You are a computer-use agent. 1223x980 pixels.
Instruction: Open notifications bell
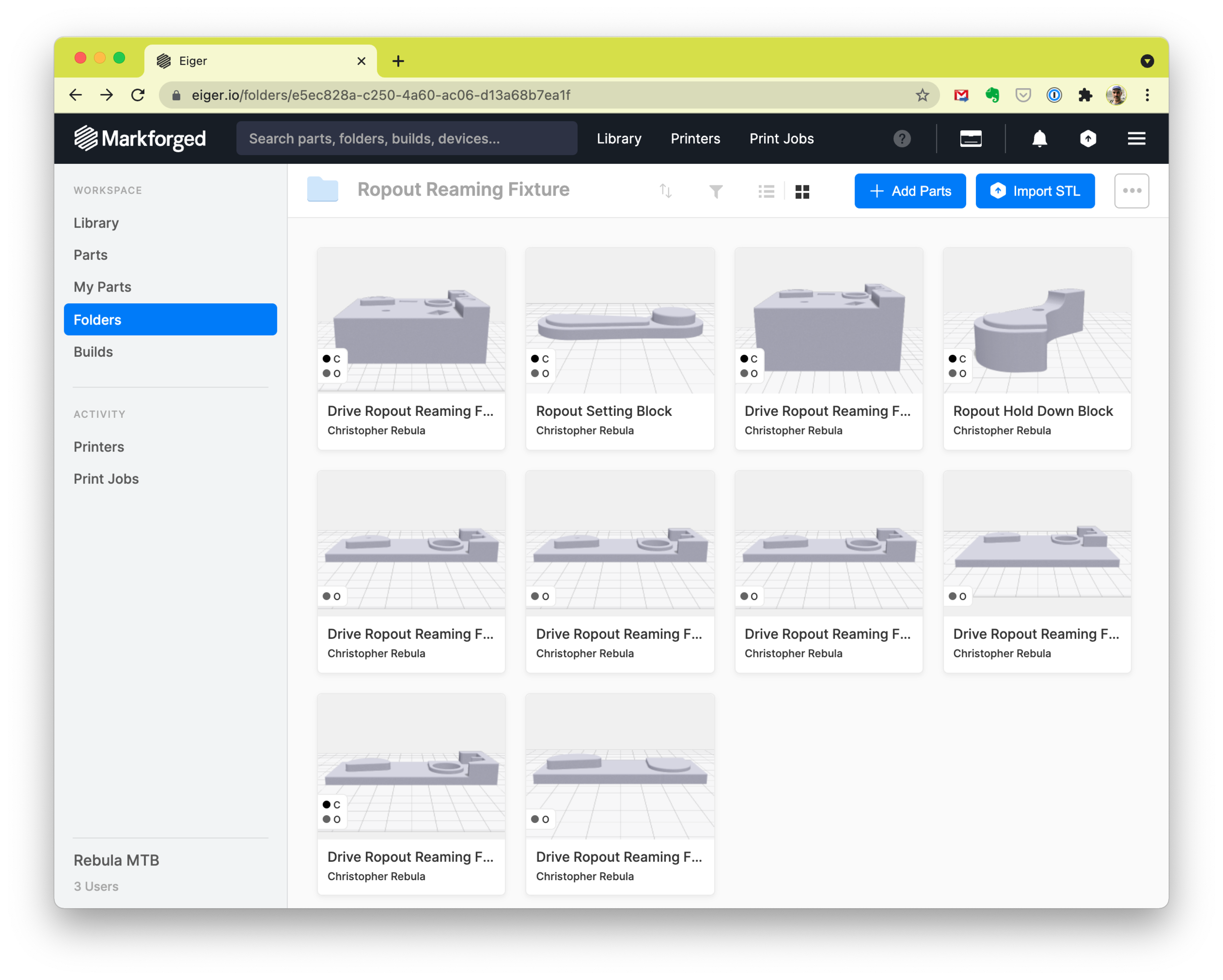(1039, 138)
